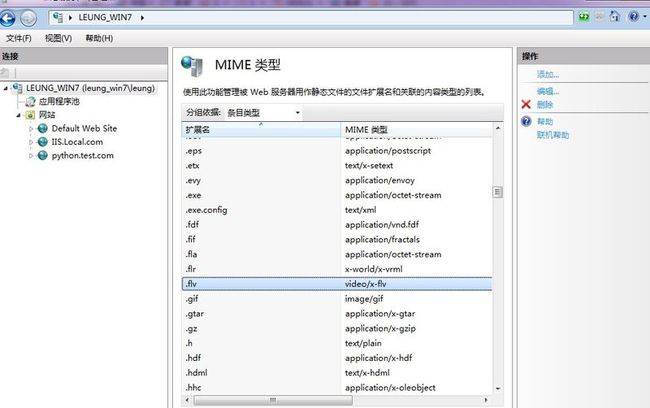This screenshot has height=408, width=650.
Task: Open the group-by 条目类型 dropdown
Action: click(263, 113)
